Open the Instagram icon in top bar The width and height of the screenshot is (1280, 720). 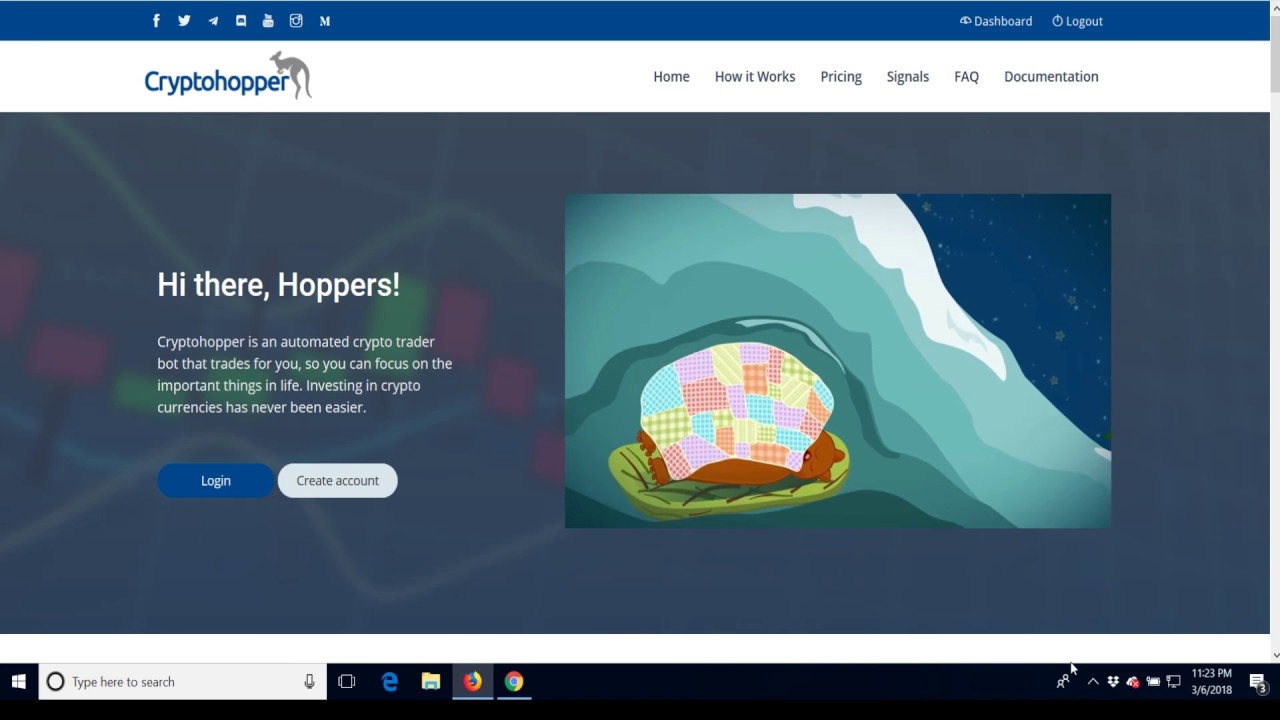tap(296, 20)
